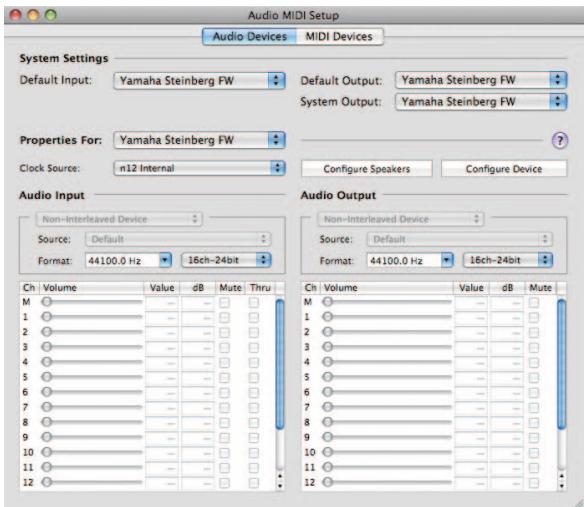Click Audio Input channel 8 volume slider
585x507 pixels.
pyautogui.click(x=92, y=422)
